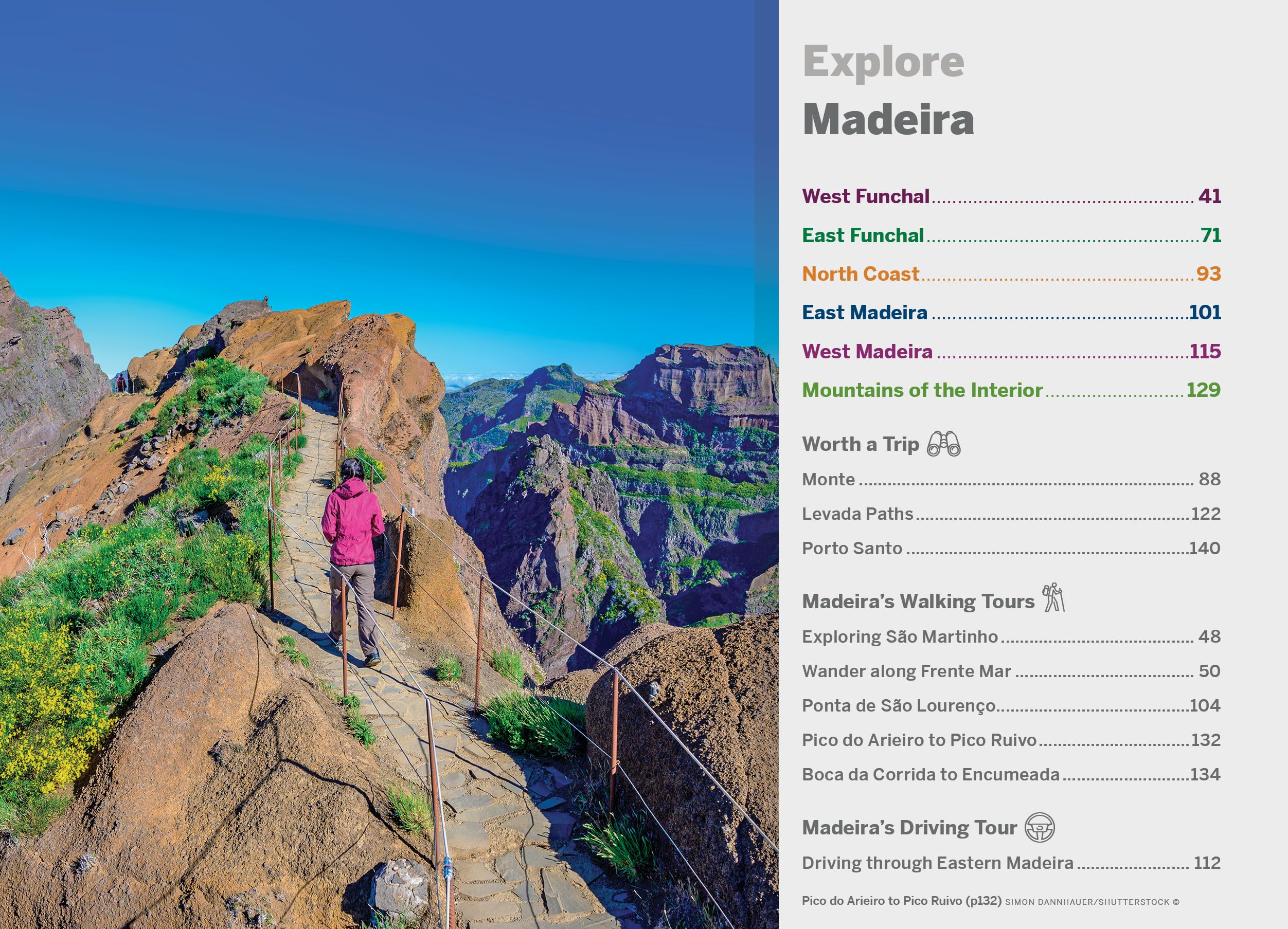Open the West Funchal chapter entry
The height and width of the screenshot is (929, 1288).
click(x=1011, y=196)
